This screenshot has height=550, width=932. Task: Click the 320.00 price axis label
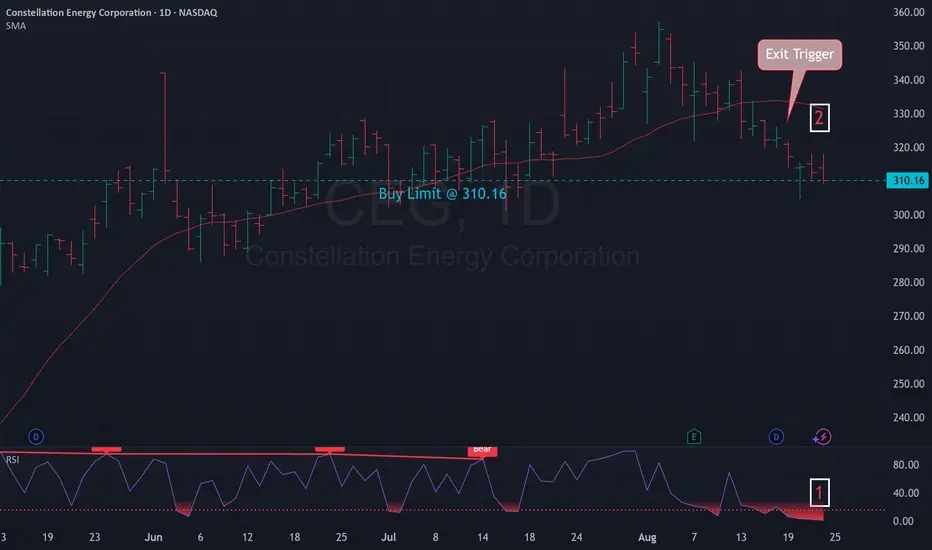click(908, 147)
